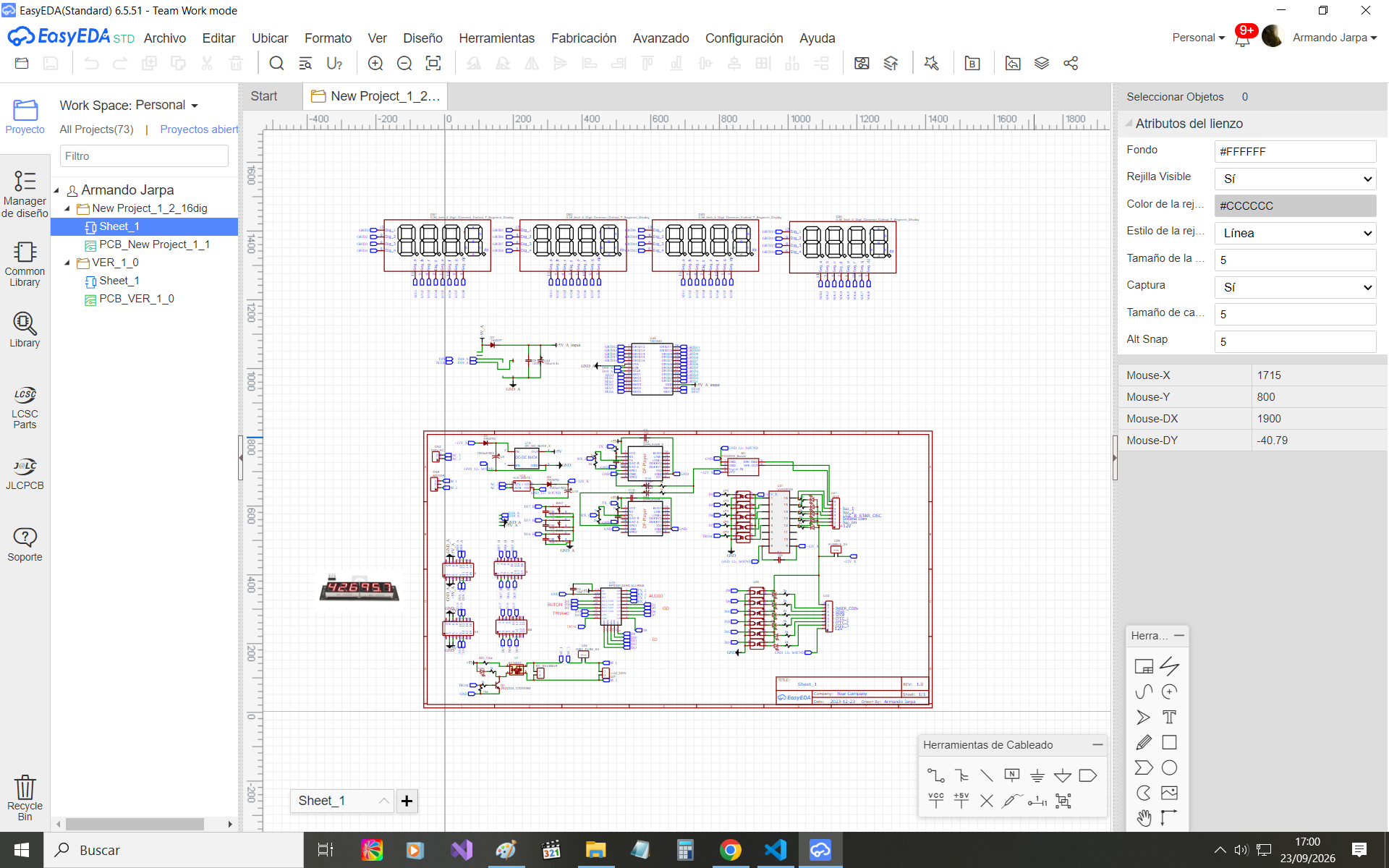The height and width of the screenshot is (868, 1389).
Task: Open the Archivo menu
Action: click(x=165, y=38)
